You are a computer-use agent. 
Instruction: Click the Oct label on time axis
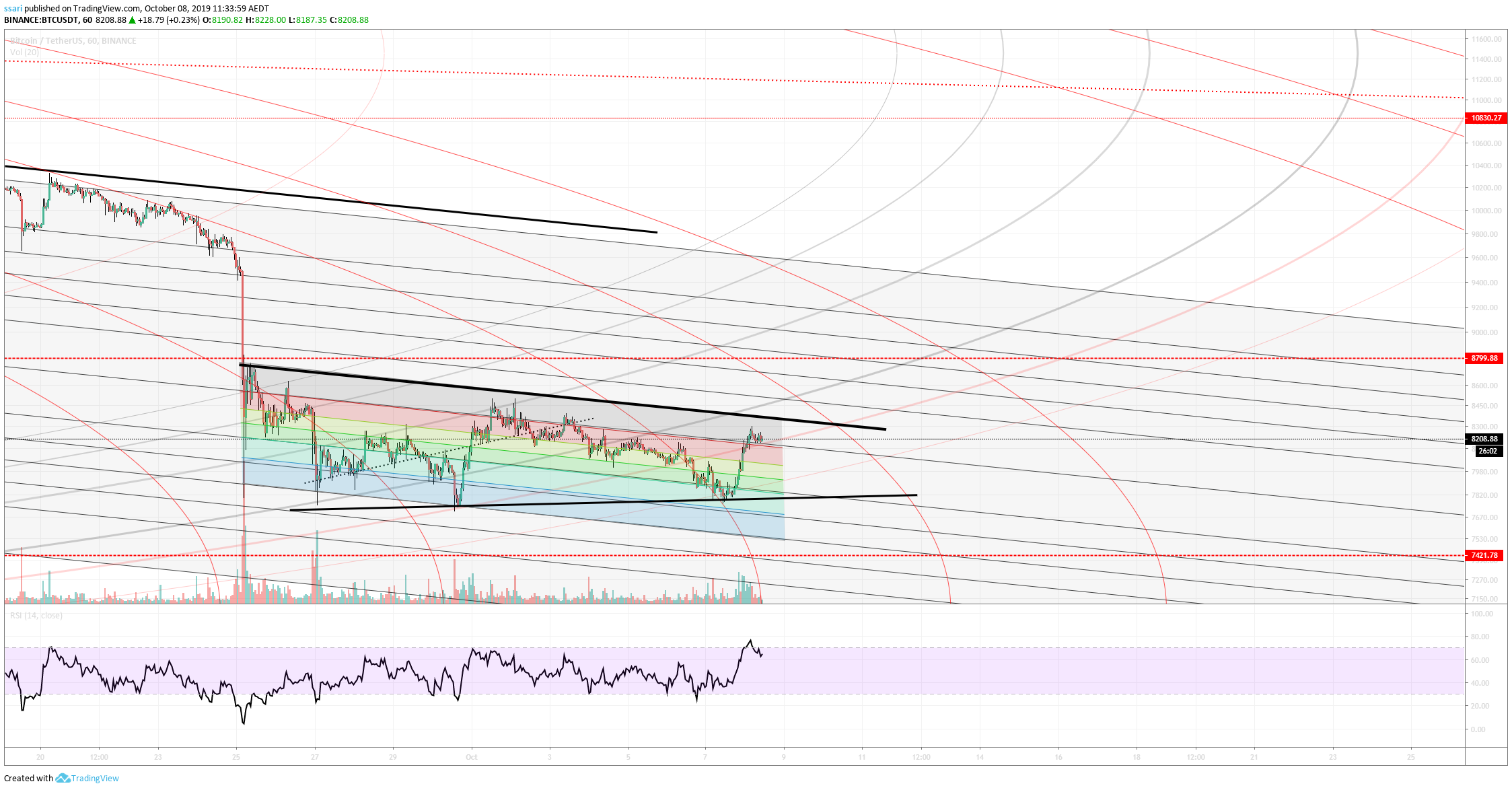(x=472, y=757)
